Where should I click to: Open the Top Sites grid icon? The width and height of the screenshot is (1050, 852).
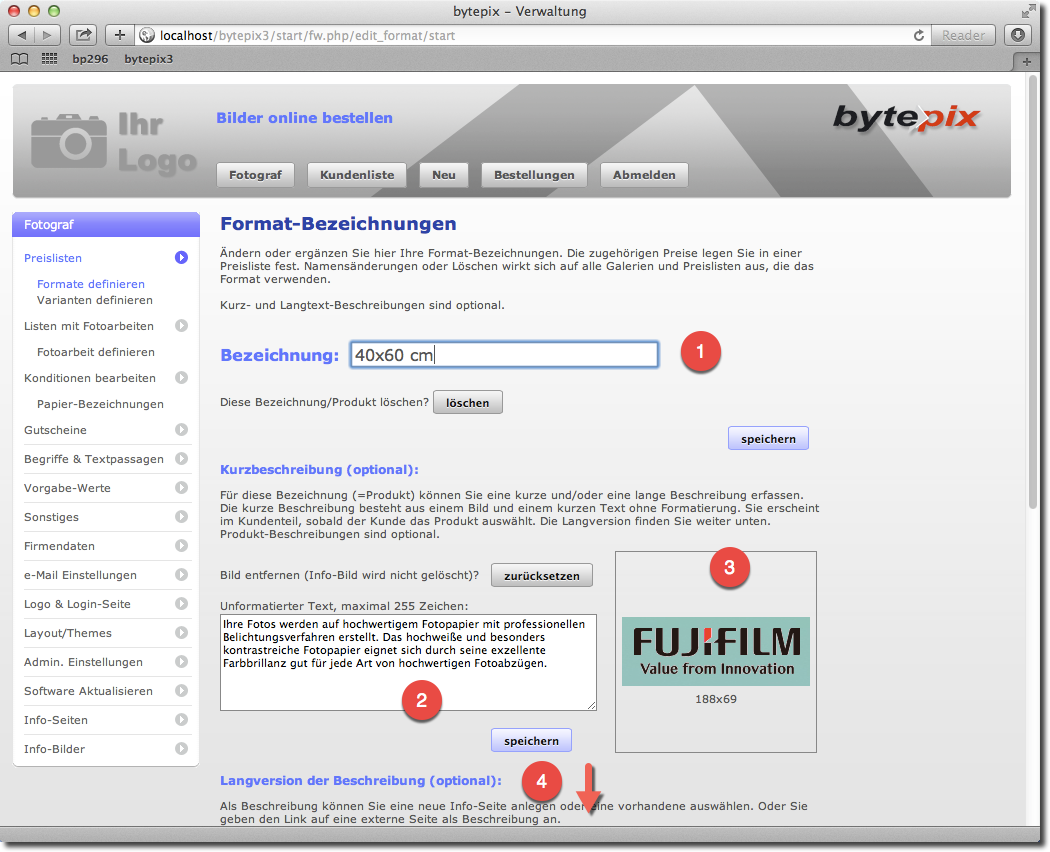pyautogui.click(x=50, y=59)
